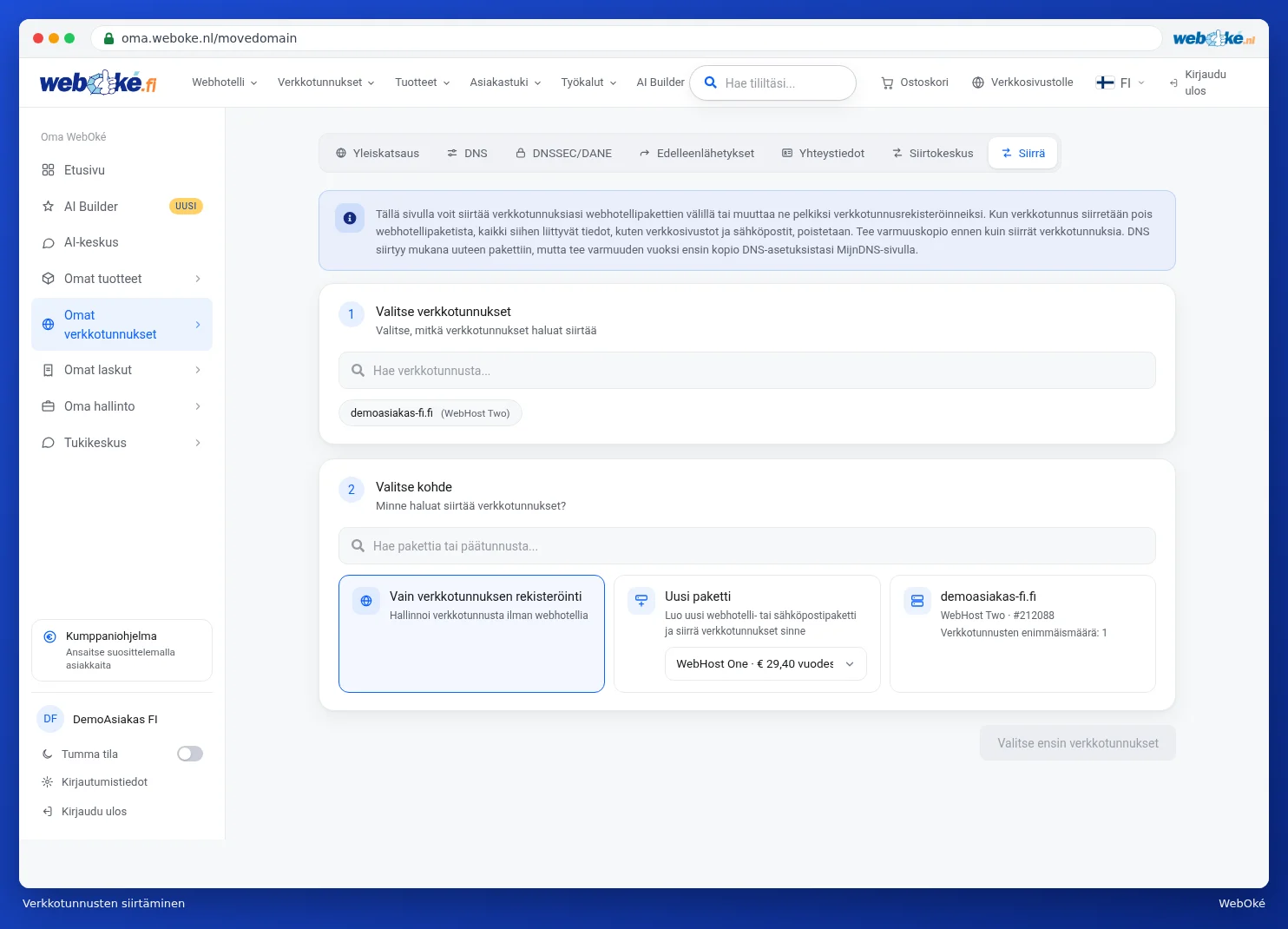1288x929 pixels.
Task: Select domain chip demoasiakas-fi.fi (WebHost Two)
Action: pyautogui.click(x=430, y=413)
